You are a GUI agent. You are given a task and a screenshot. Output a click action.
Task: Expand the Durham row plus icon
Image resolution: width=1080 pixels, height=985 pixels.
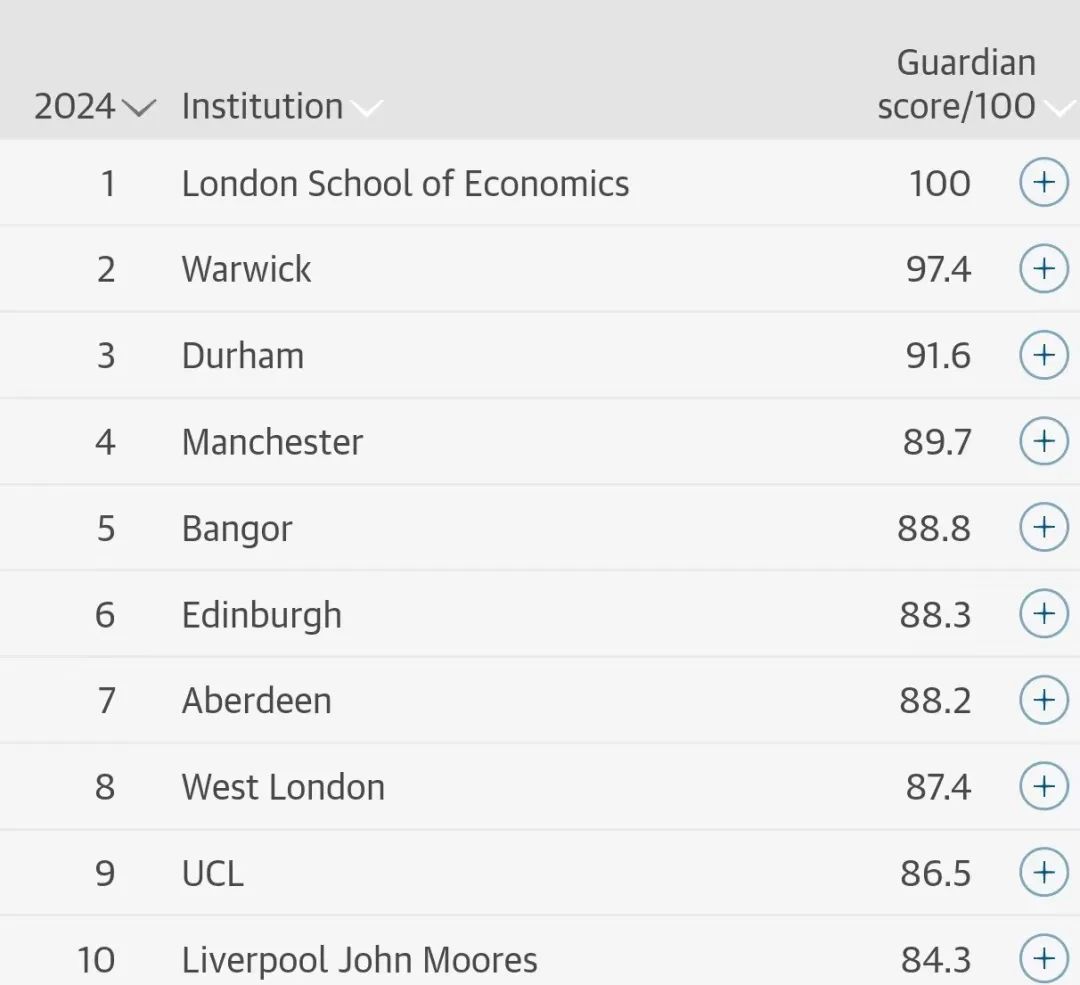[x=1043, y=355]
